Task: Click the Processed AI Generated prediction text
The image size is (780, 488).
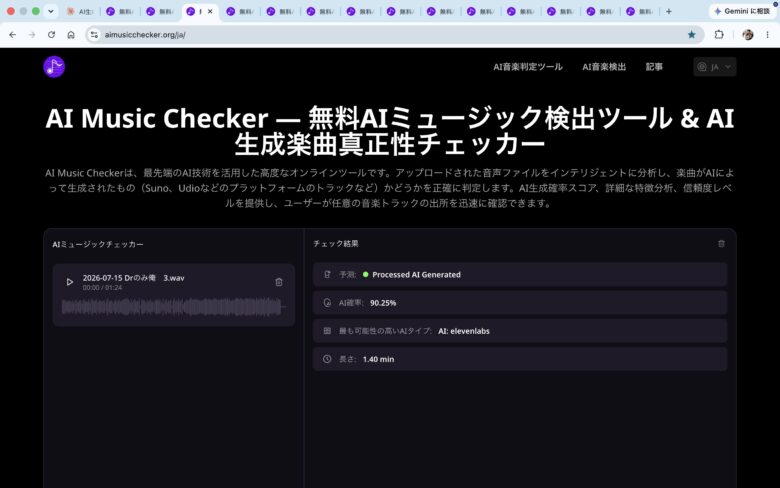Action: [x=416, y=275]
